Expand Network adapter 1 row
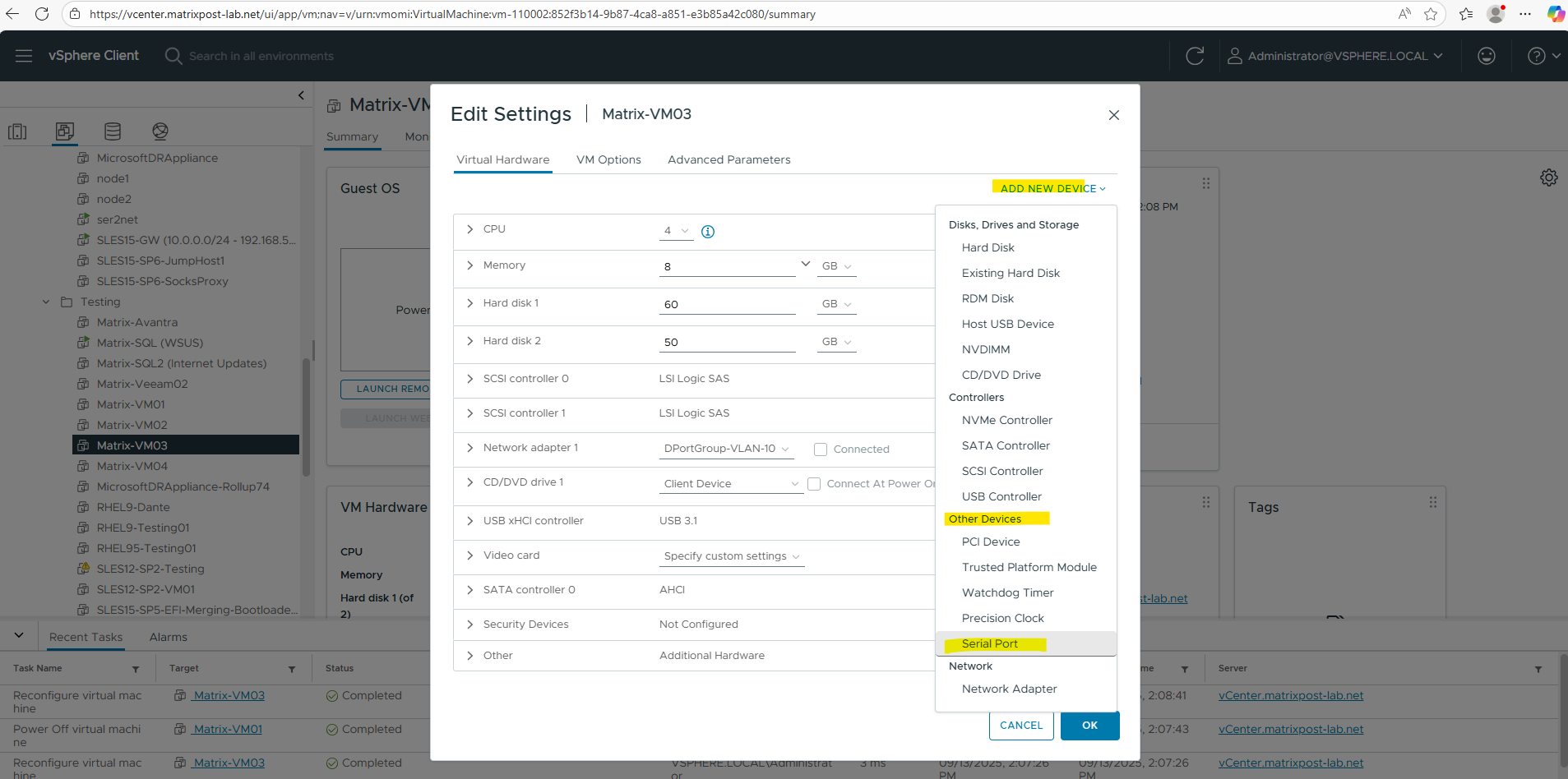This screenshot has width=1568, height=779. [x=469, y=448]
